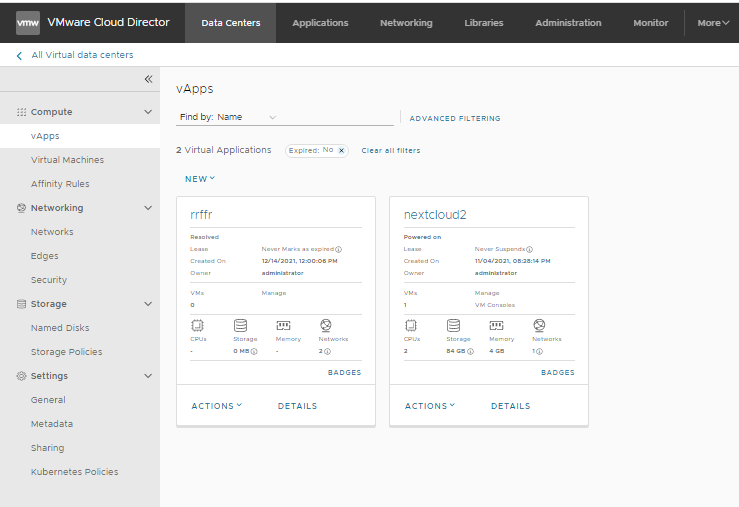
Task: Click info icon beside rrffr networks count
Action: [x=328, y=352]
